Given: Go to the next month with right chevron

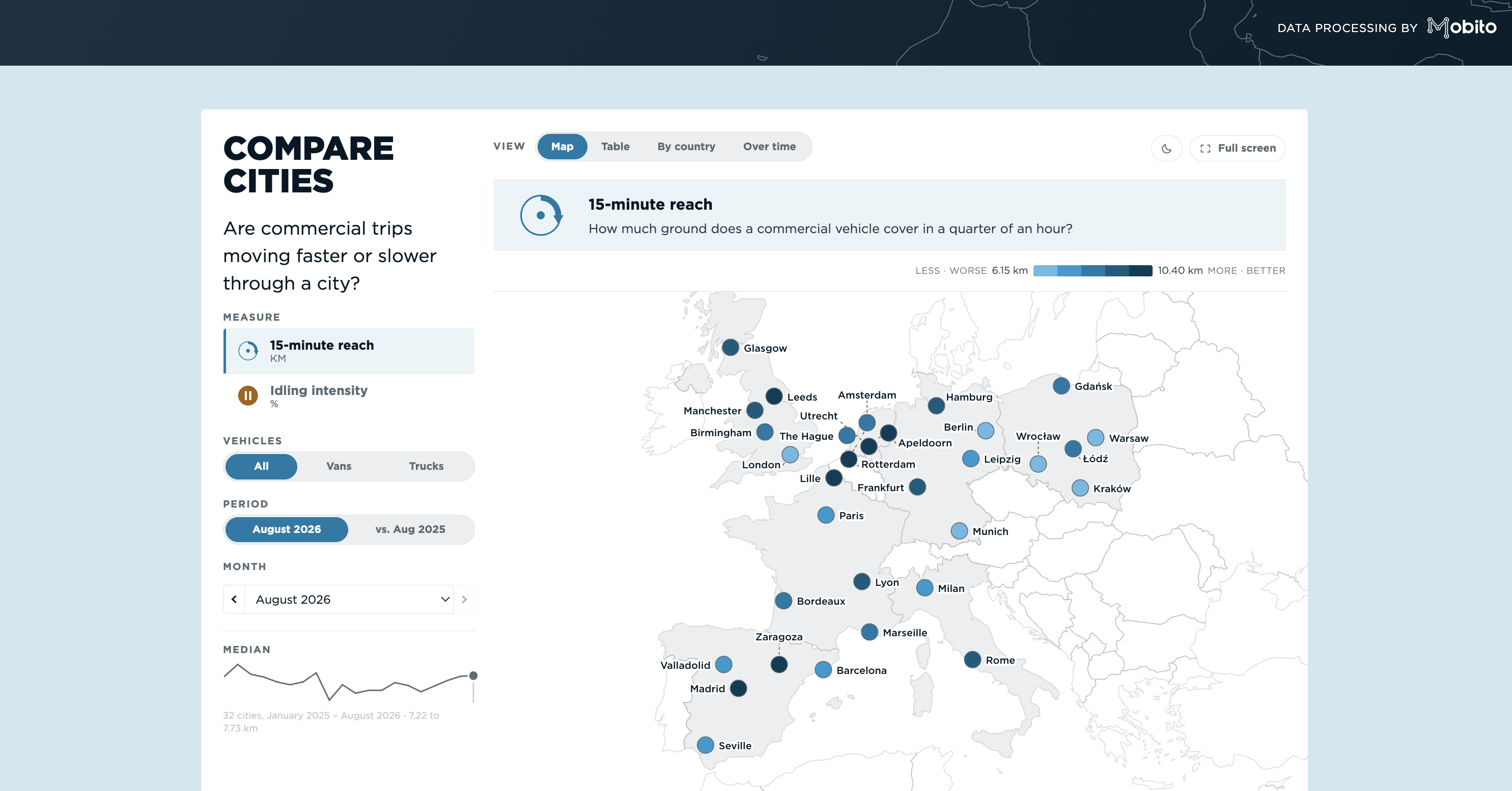Looking at the screenshot, I should click(464, 599).
